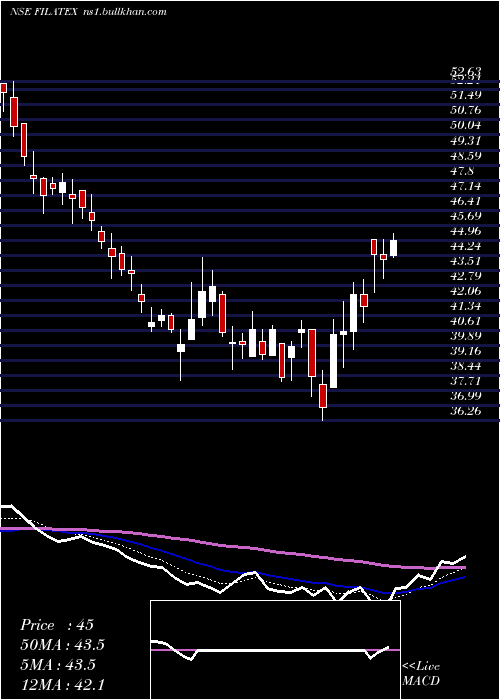Select the 37.71 price label
The height and width of the screenshot is (700, 500).
tap(465, 381)
